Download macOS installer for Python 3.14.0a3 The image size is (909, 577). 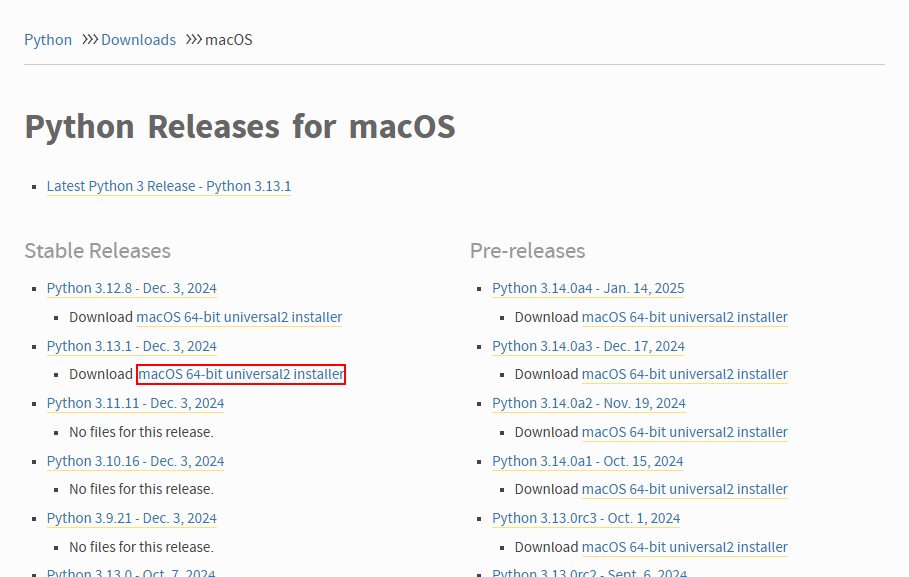[684, 374]
